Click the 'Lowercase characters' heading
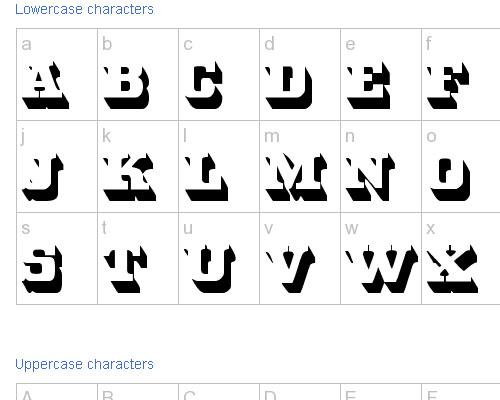 84,9
